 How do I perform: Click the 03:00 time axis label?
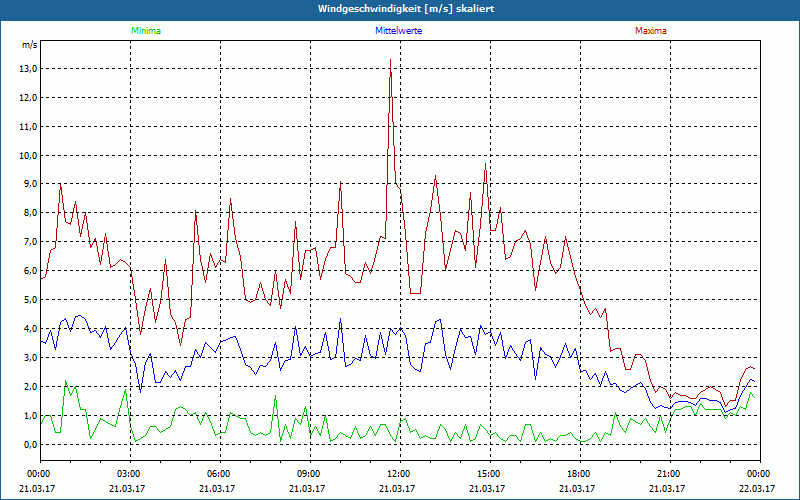[x=130, y=473]
